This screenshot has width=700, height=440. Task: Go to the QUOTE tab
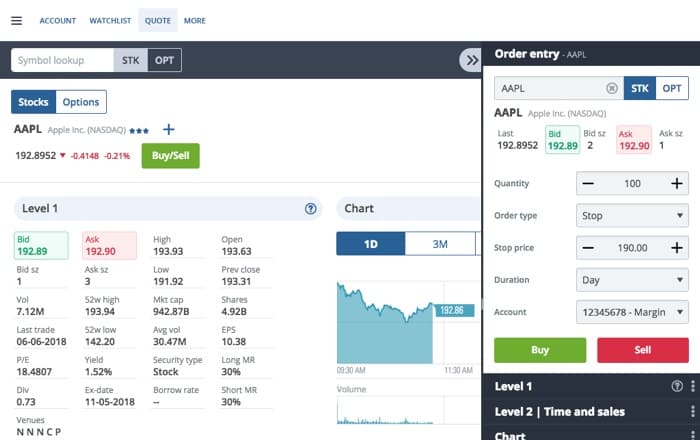[x=158, y=21]
